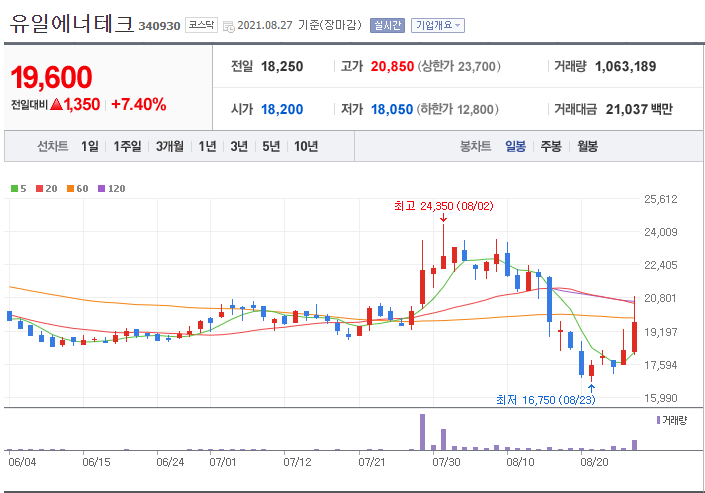Click the 하한가 12,800 lower limit text
This screenshot has width=705, height=493.
[457, 109]
